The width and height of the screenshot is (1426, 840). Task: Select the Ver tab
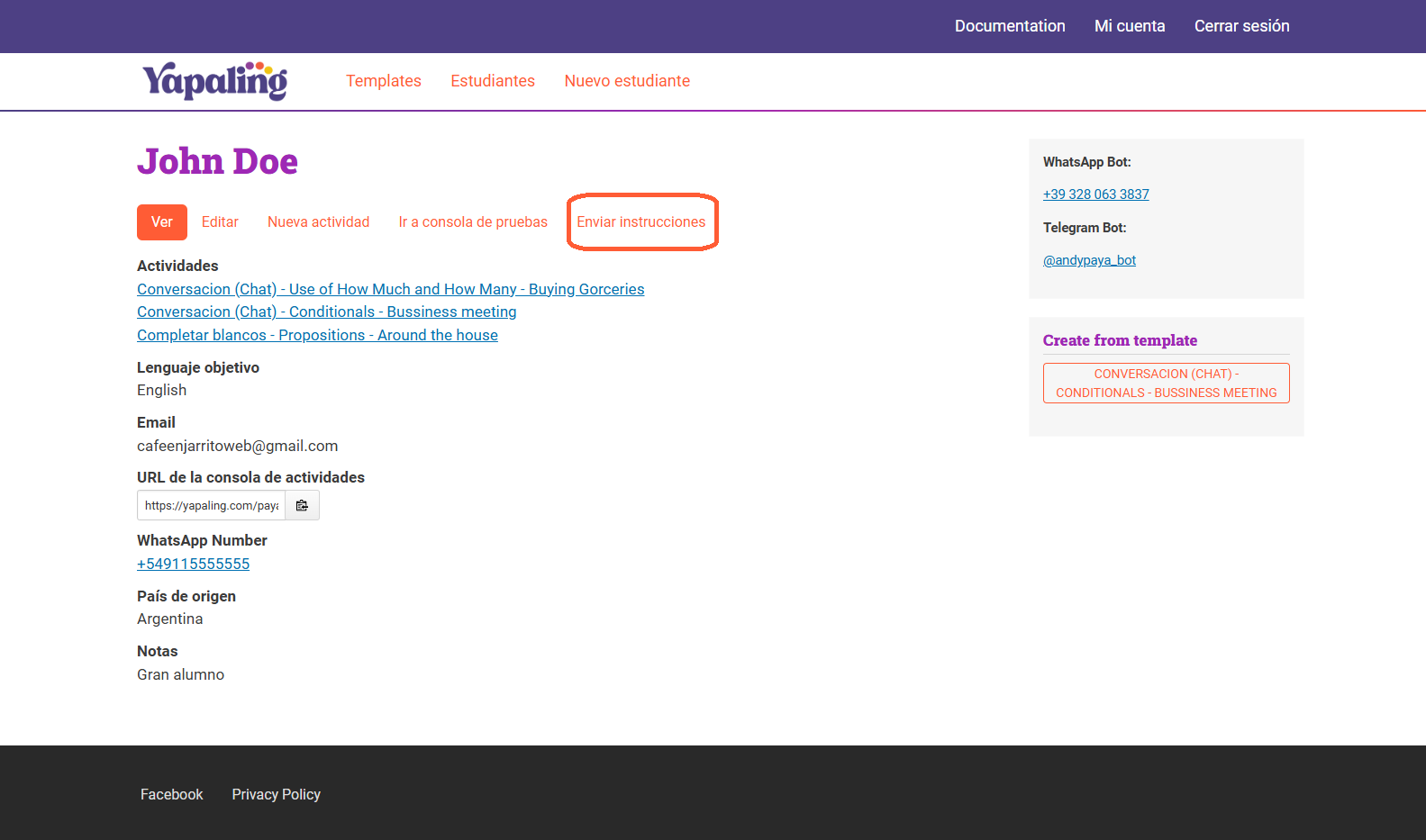point(162,222)
